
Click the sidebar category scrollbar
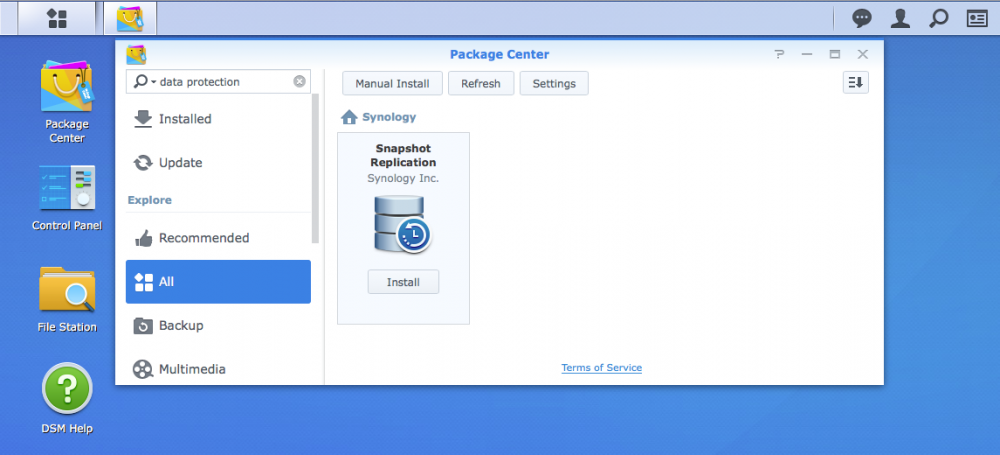pyautogui.click(x=315, y=168)
